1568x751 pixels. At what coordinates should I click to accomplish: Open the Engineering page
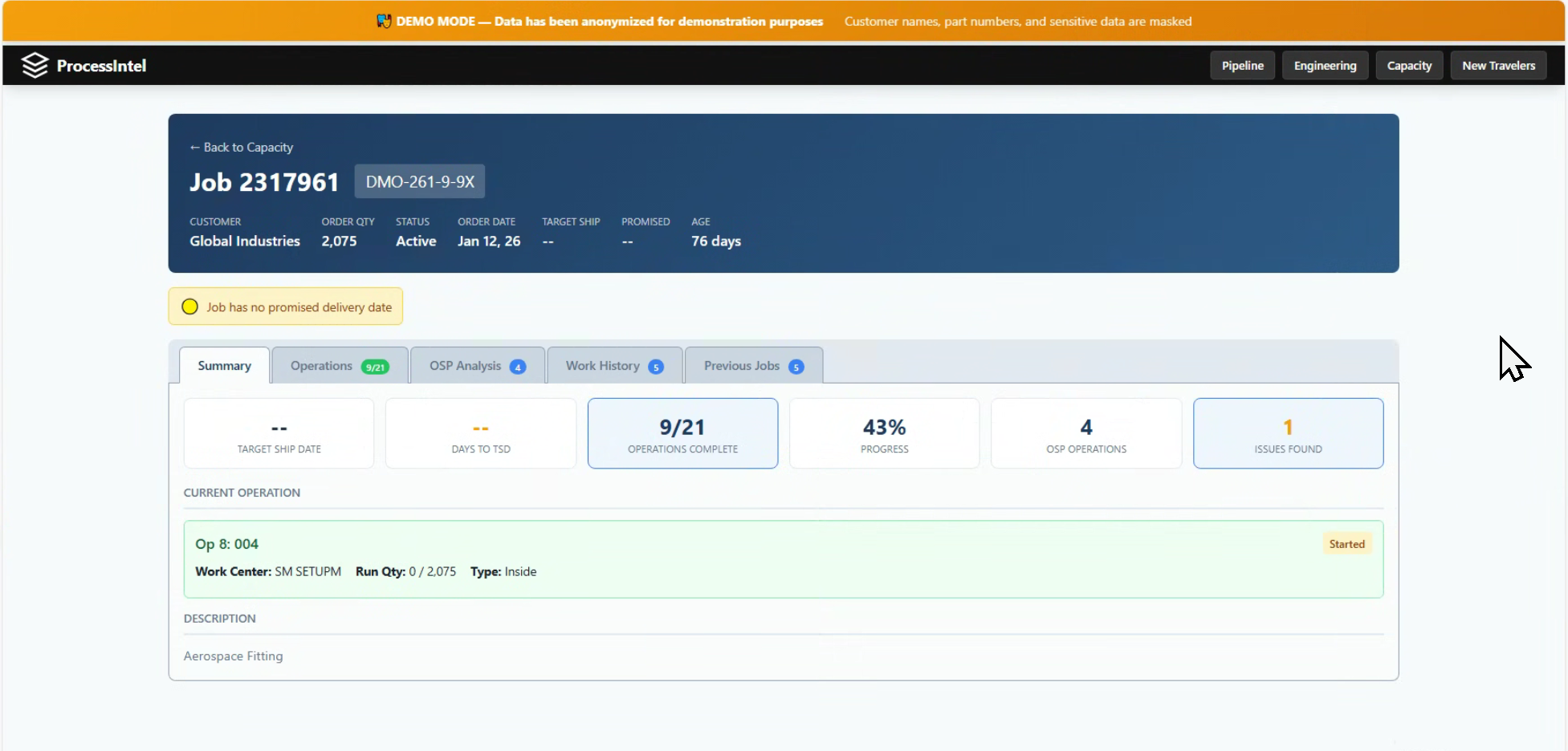coord(1325,65)
